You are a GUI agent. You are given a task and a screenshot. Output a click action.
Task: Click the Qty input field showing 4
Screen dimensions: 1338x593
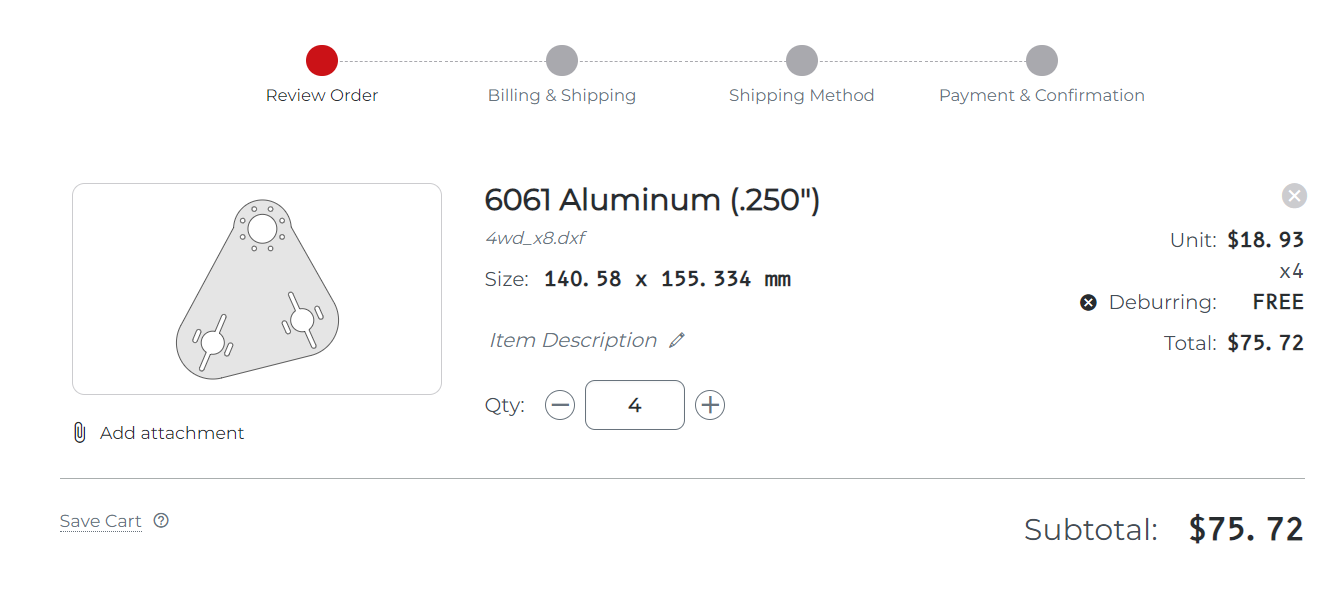click(635, 405)
